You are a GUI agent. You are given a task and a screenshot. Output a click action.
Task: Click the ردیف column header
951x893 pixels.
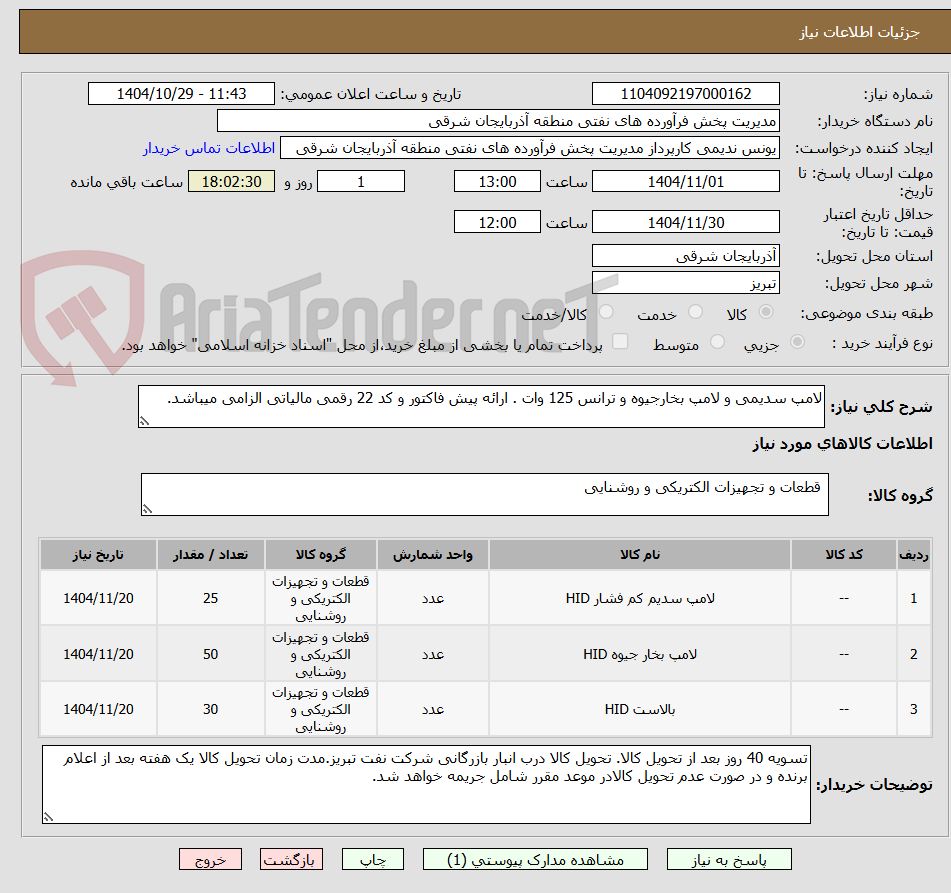(913, 554)
